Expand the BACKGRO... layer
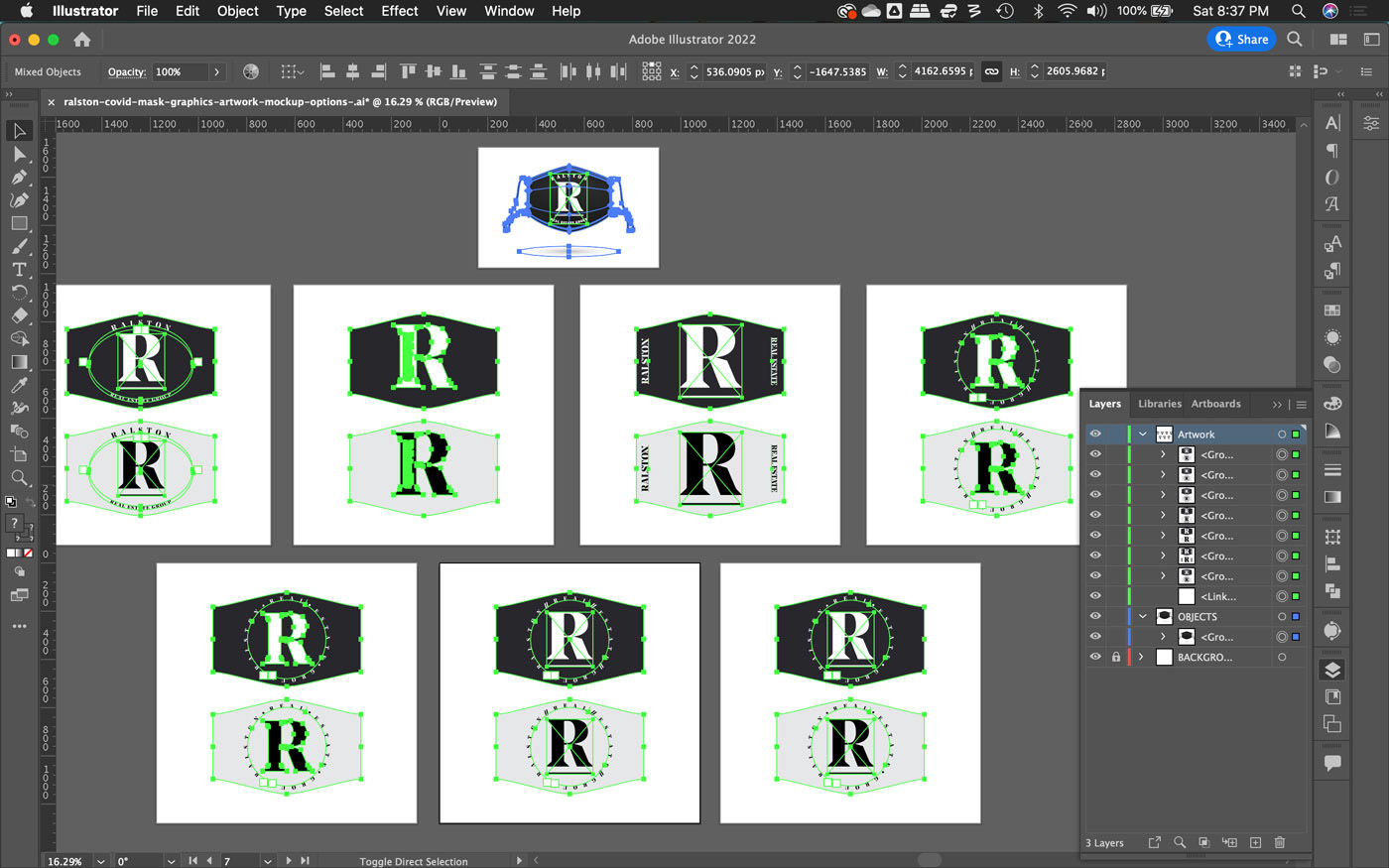 point(1142,657)
